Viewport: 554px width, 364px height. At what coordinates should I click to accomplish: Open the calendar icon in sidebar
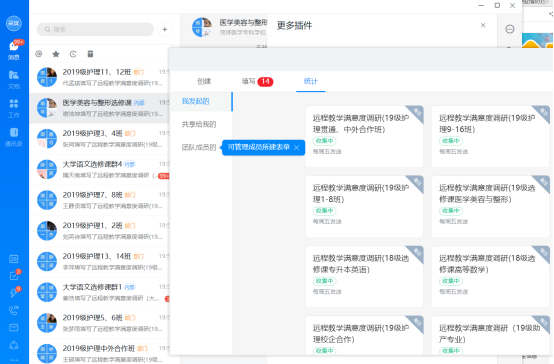click(14, 259)
